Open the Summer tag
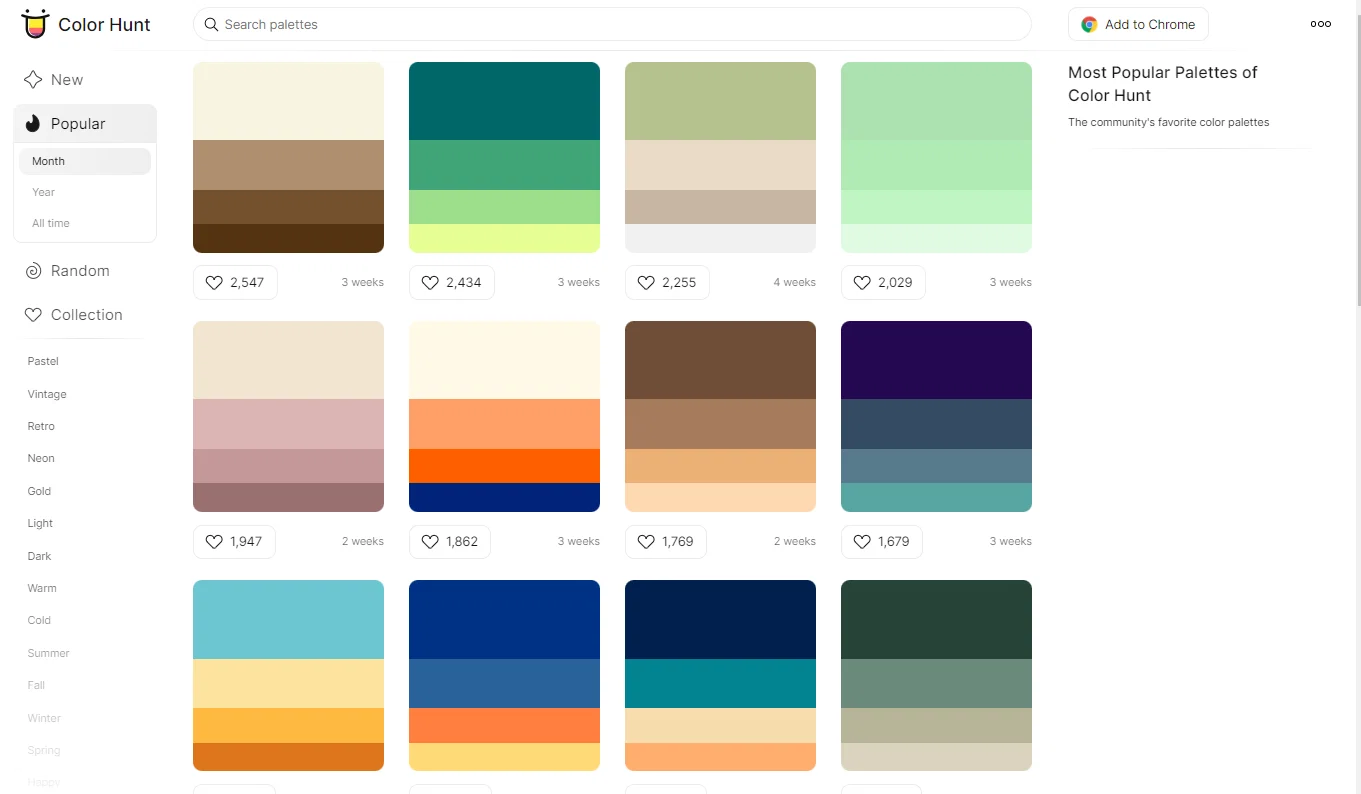Screen dimensions: 1361x794 coord(48,653)
